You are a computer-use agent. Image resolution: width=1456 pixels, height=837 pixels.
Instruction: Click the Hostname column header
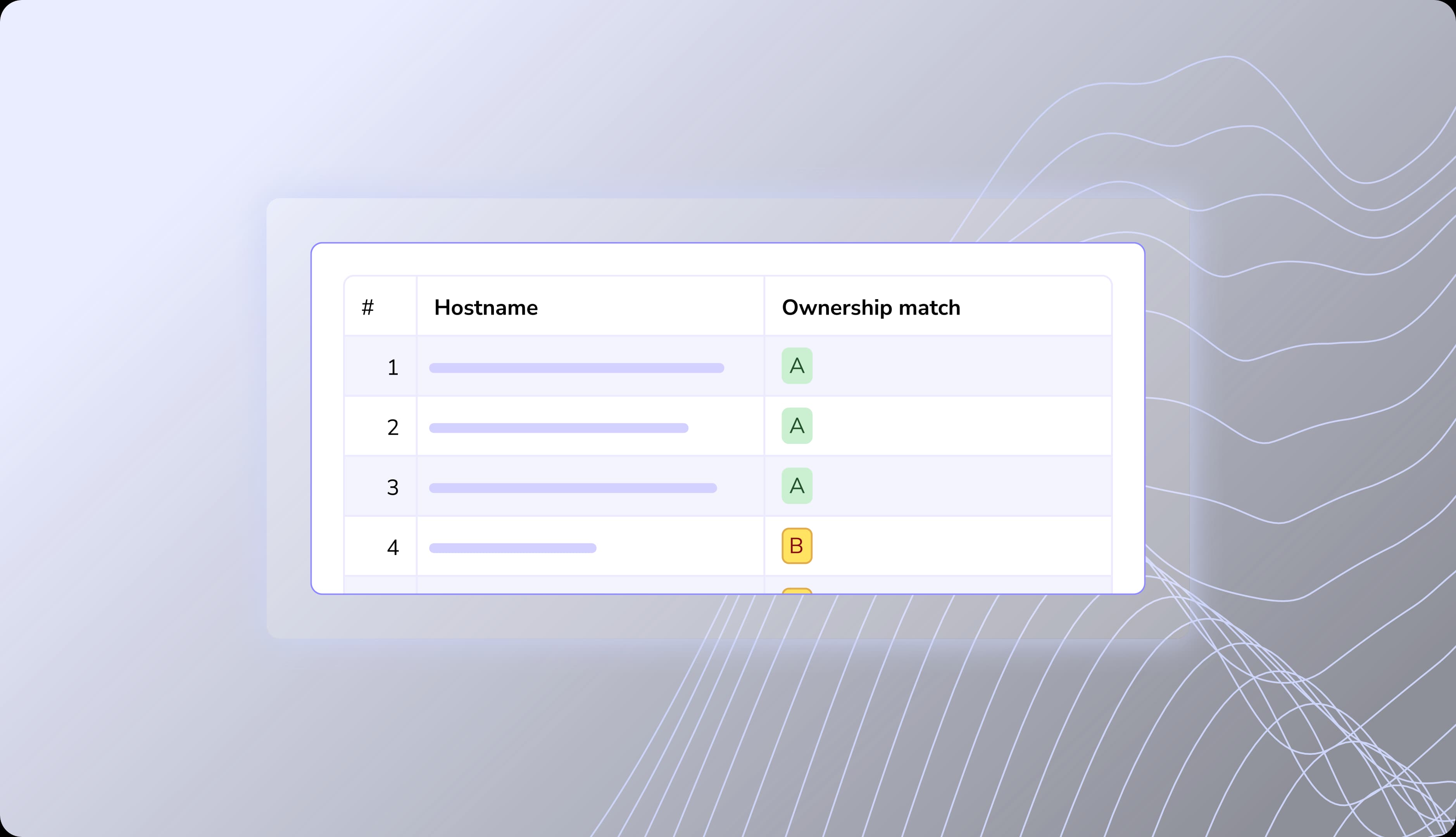click(x=486, y=308)
